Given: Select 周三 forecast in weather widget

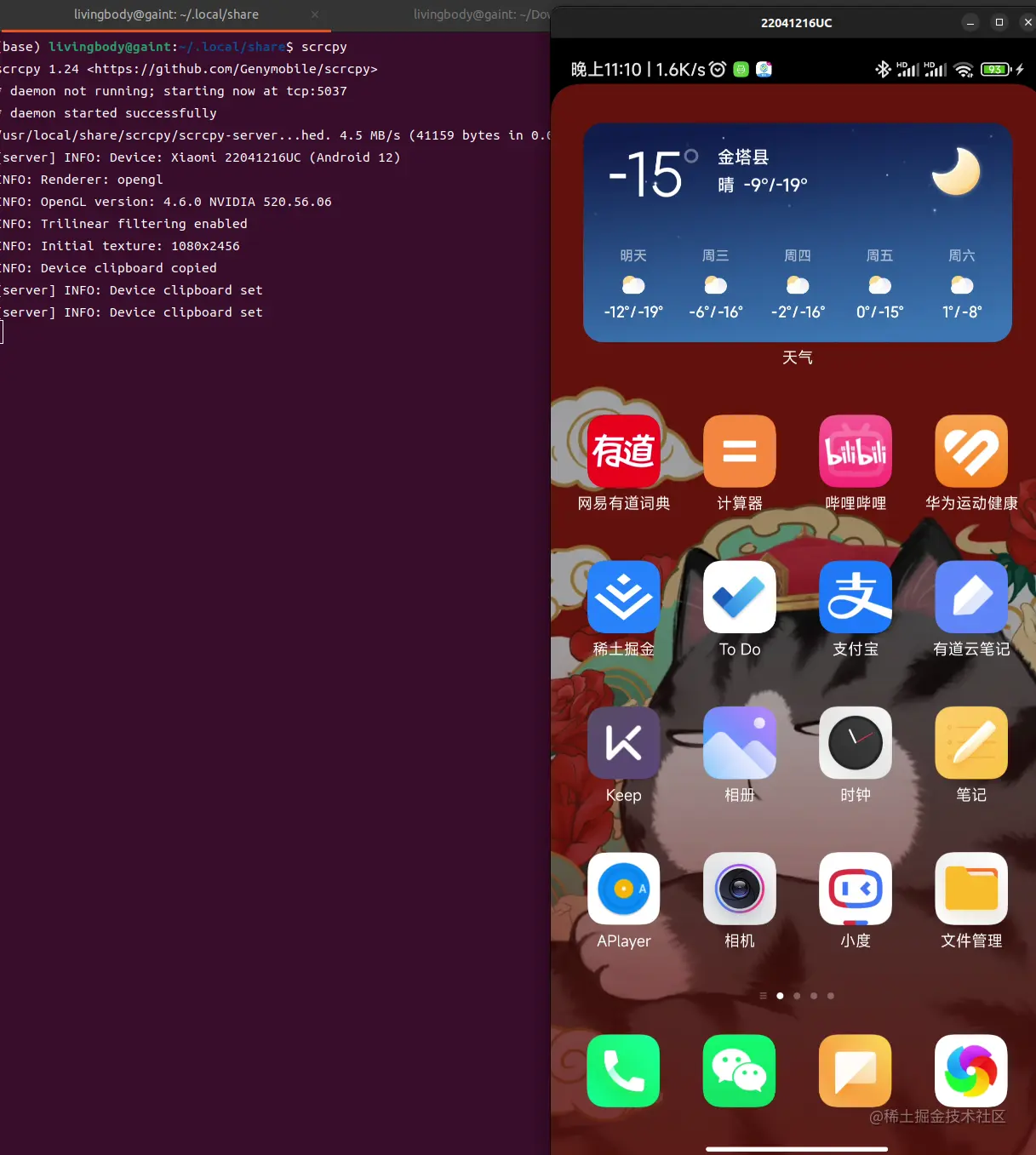Looking at the screenshot, I should point(716,284).
